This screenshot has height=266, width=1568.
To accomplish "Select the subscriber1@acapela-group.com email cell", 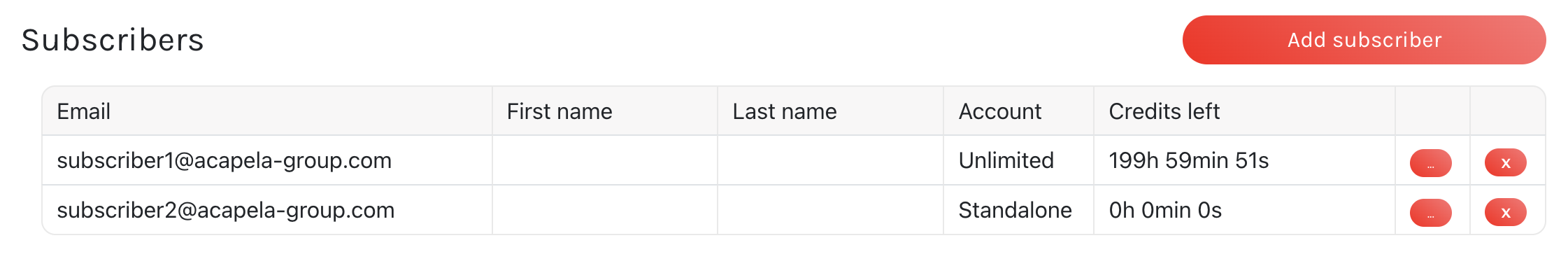I will pos(267,160).
